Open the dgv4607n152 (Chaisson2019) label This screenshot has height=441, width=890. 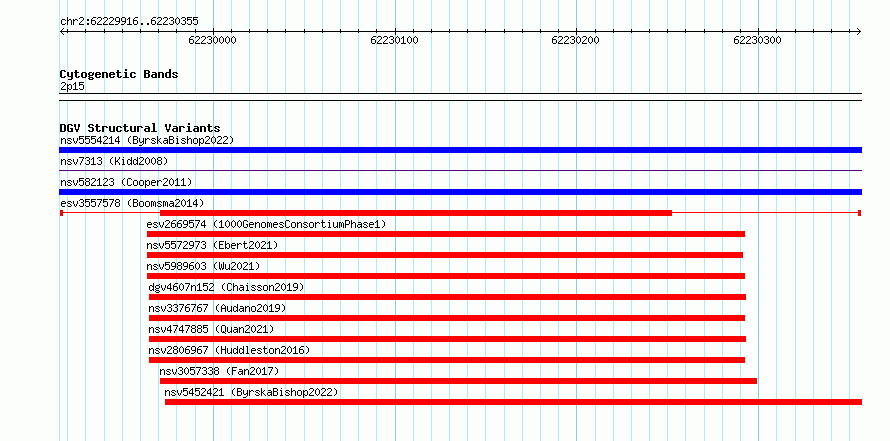coord(226,287)
